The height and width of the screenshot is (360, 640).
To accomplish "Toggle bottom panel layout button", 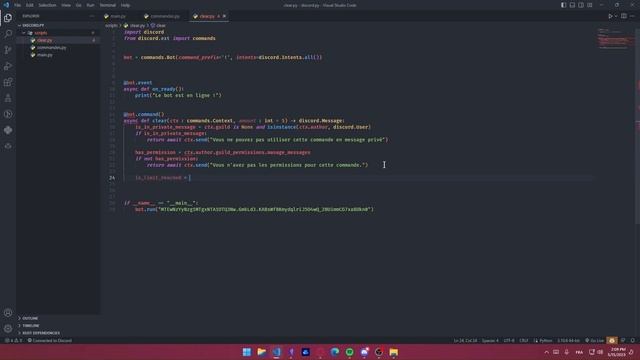I will tap(572, 5).
